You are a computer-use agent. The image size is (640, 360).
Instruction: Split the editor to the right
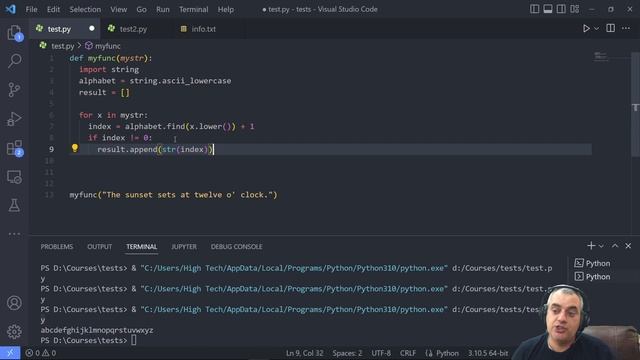tap(611, 28)
